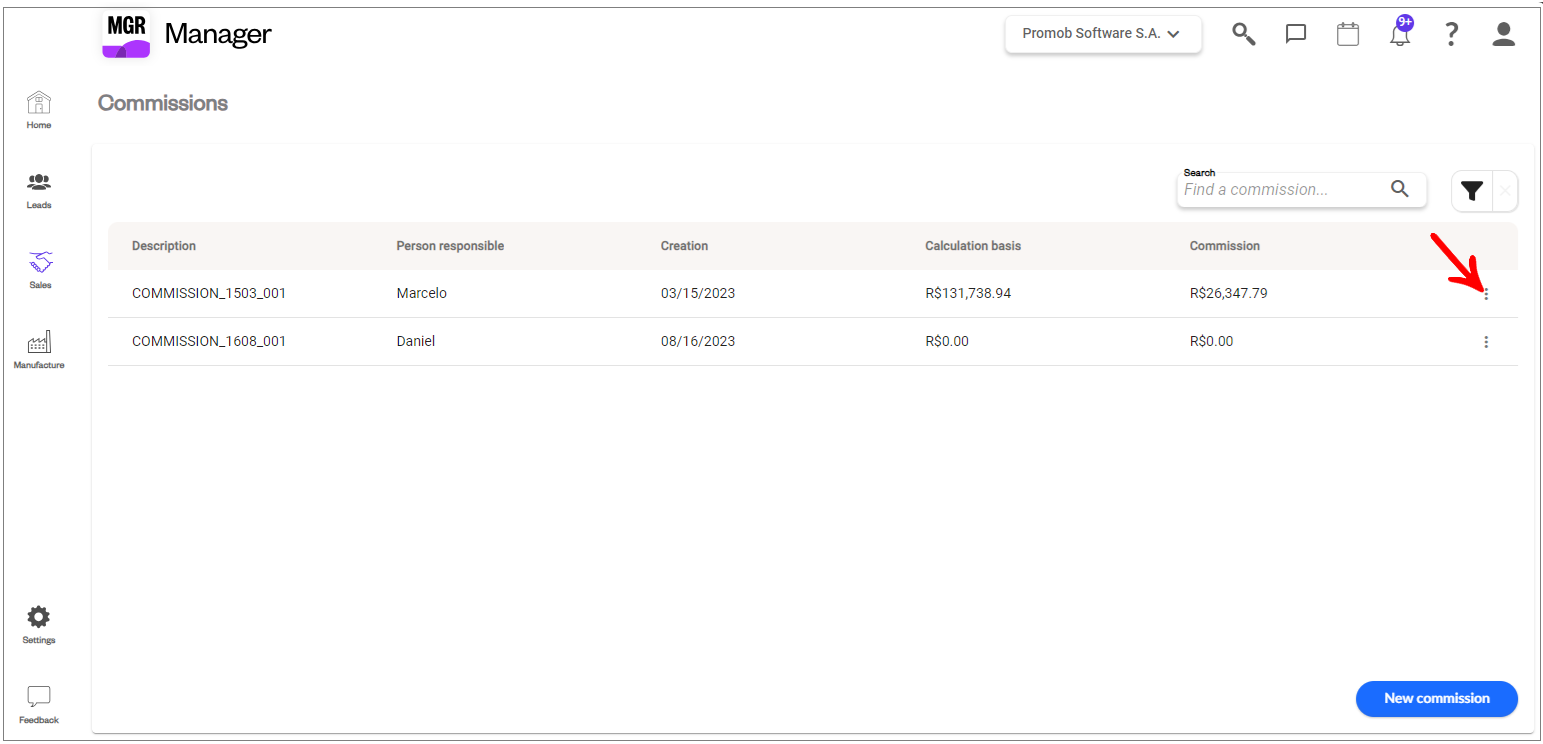Open the Home section in sidebar

point(39,110)
